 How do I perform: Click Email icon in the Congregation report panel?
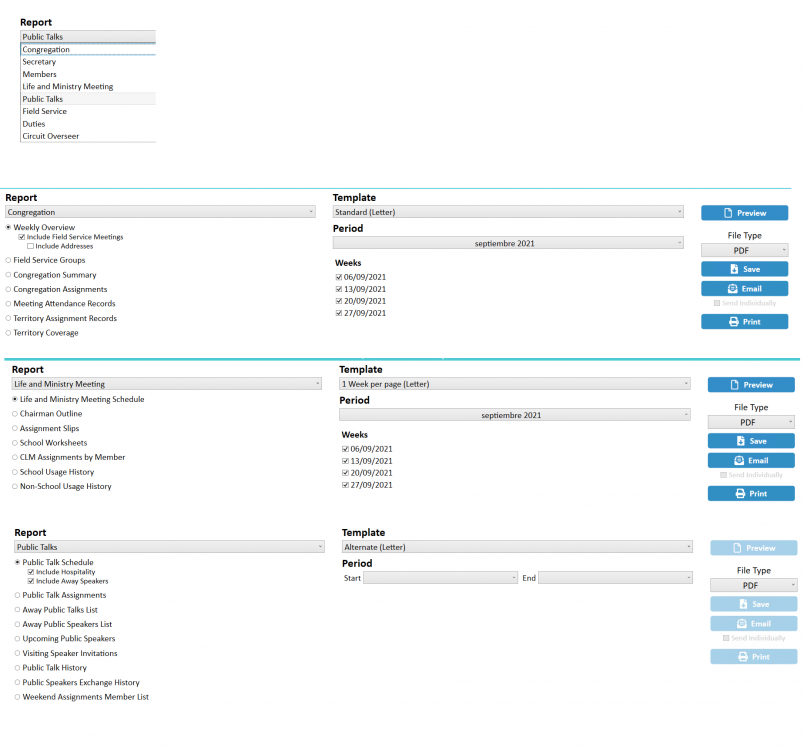[734, 289]
